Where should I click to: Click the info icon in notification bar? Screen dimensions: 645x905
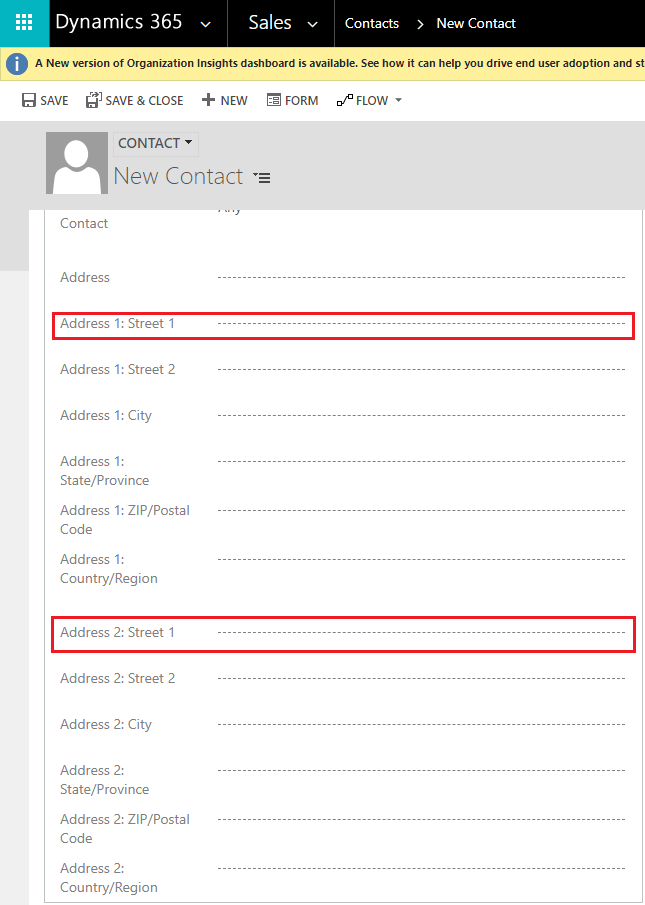point(16,64)
